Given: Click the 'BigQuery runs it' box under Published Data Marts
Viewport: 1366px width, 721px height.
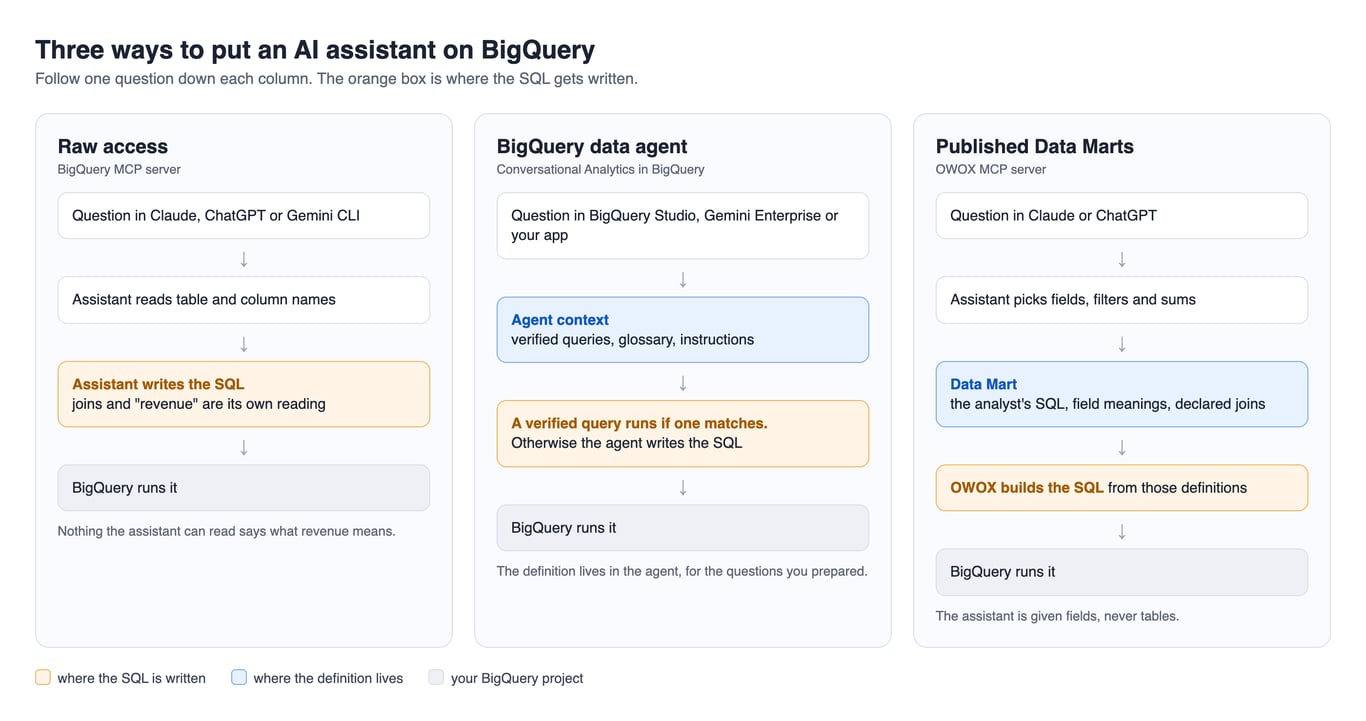Looking at the screenshot, I should point(1122,572).
